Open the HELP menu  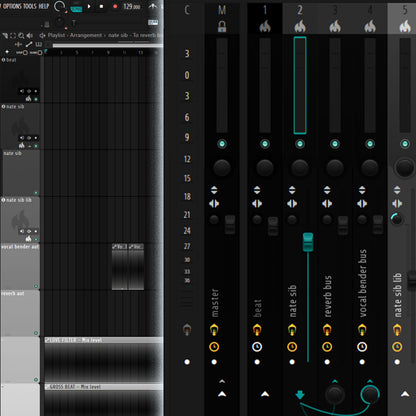[43, 6]
